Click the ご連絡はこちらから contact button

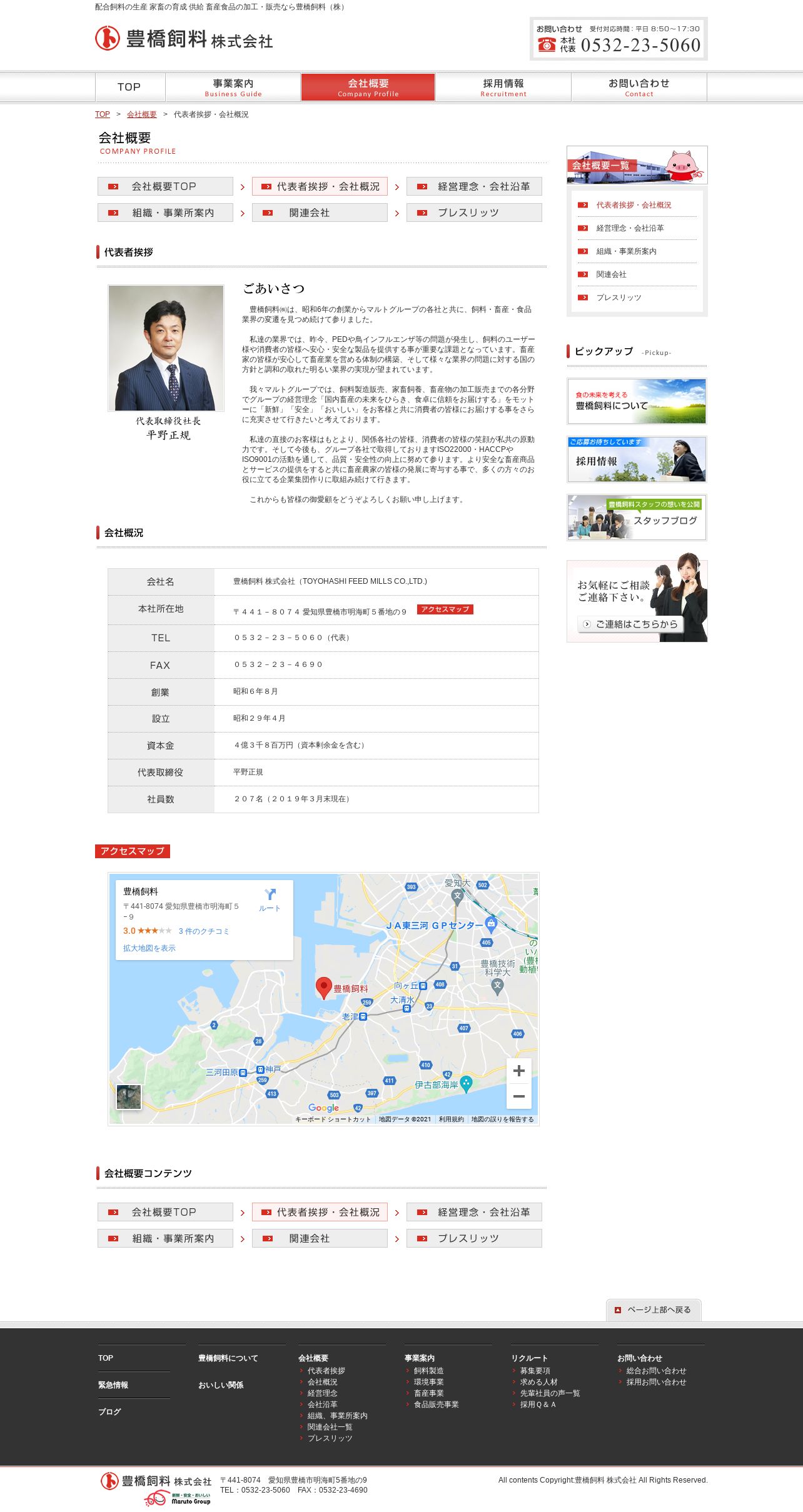pos(631,624)
